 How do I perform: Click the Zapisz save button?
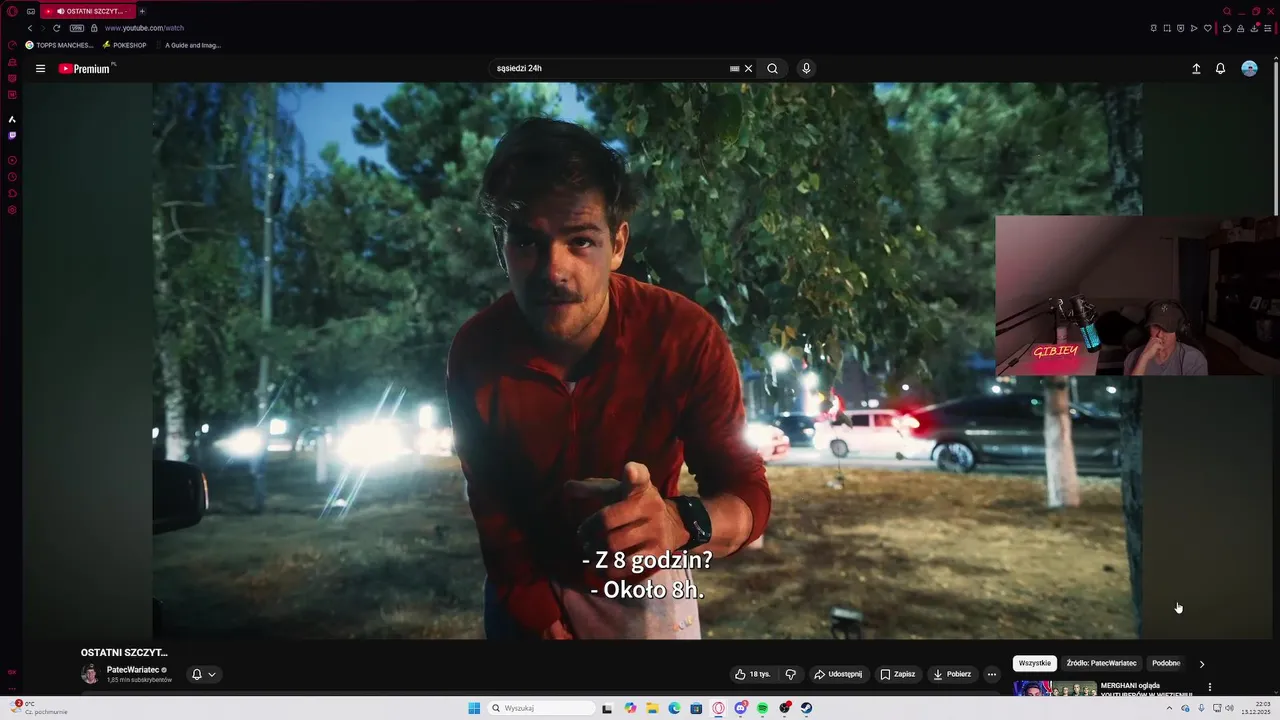coord(897,674)
